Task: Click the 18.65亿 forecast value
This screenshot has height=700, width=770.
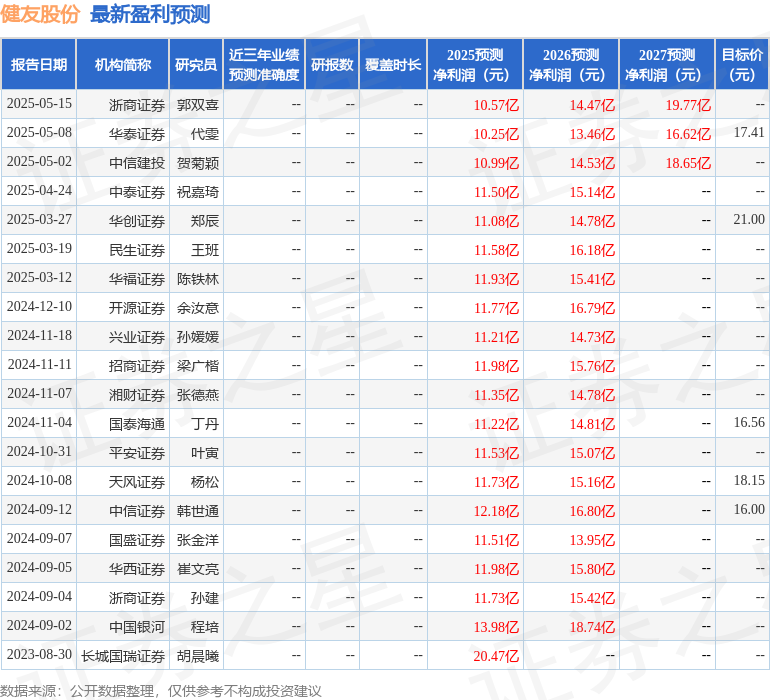Action: pos(688,163)
